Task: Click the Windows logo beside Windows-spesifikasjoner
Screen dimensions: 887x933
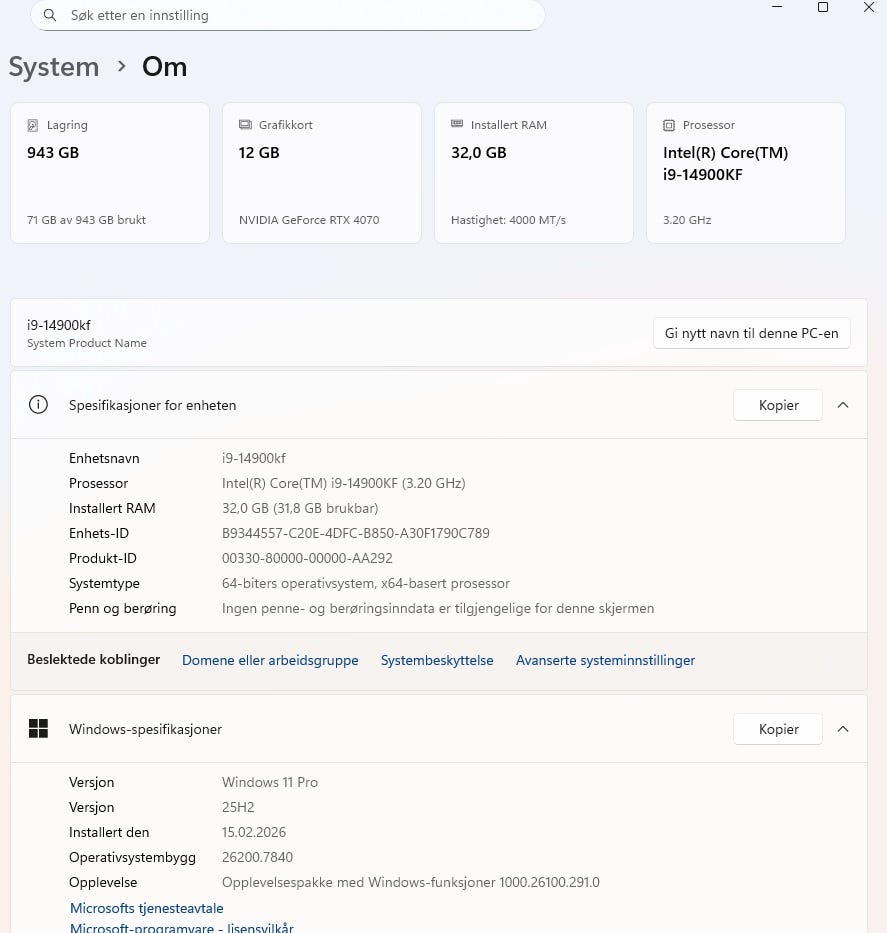Action: 38,729
